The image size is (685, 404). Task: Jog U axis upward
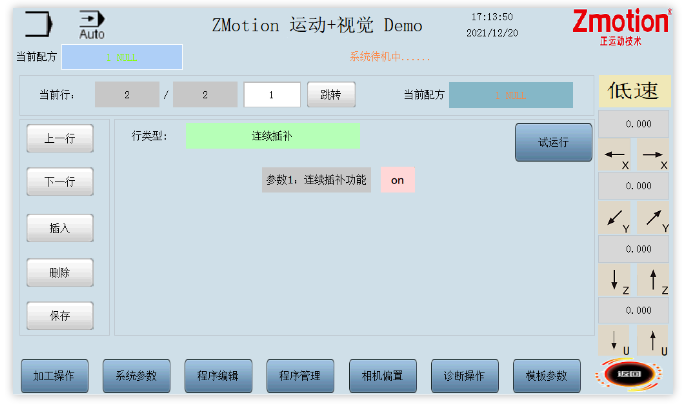pyautogui.click(x=653, y=340)
